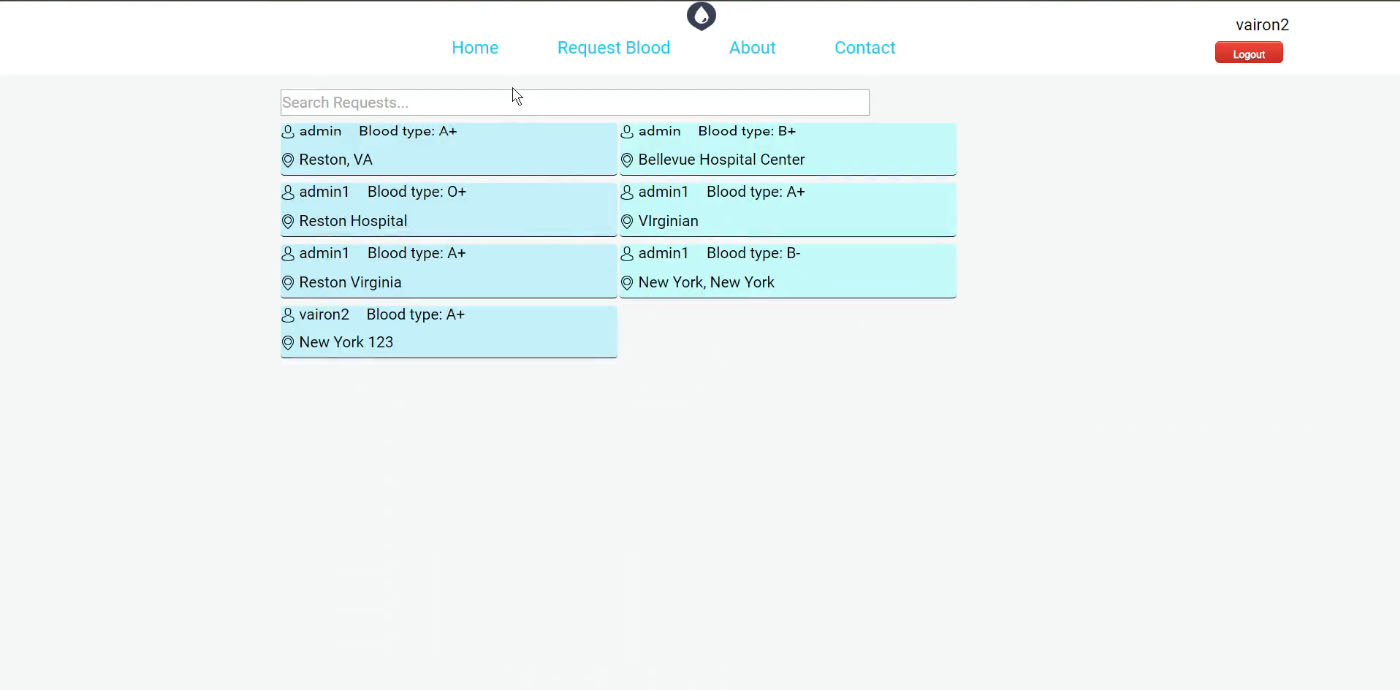Open the Home page
Viewport: 1400px width, 690px height.
point(475,48)
